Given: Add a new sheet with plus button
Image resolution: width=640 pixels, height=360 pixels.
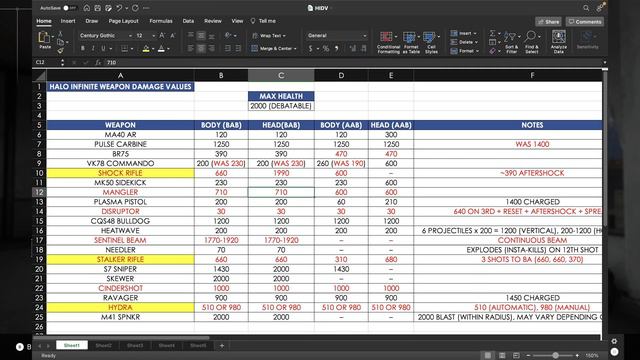Looking at the screenshot, I should [x=222, y=346].
